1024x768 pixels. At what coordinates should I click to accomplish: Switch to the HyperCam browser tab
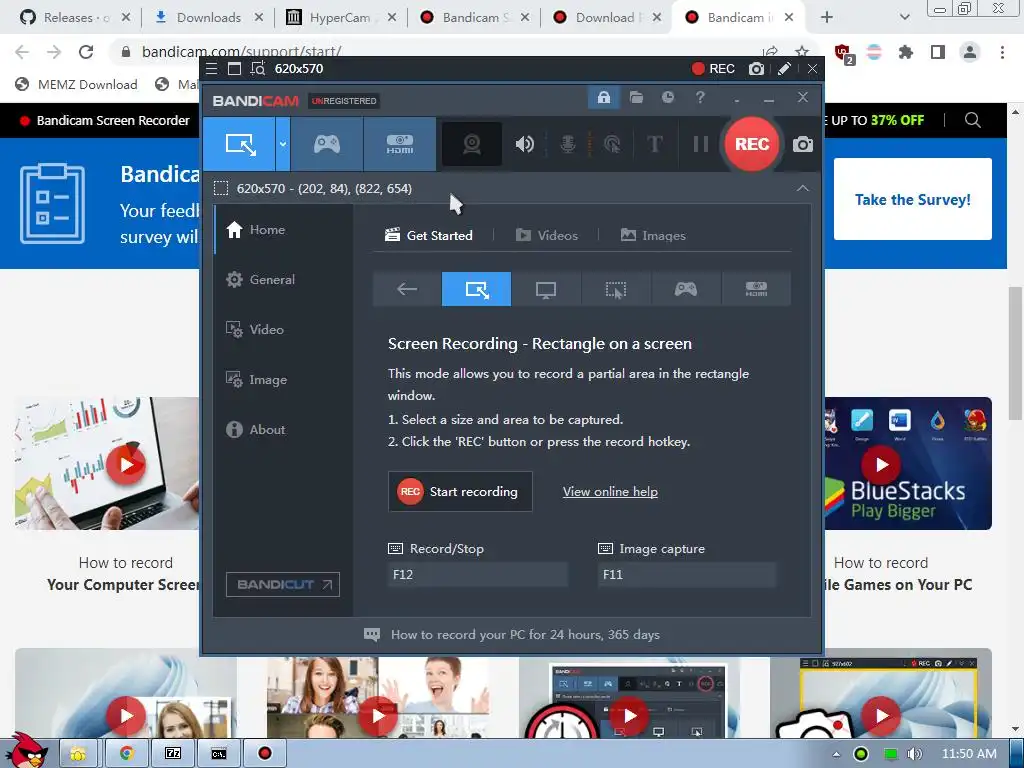[341, 18]
